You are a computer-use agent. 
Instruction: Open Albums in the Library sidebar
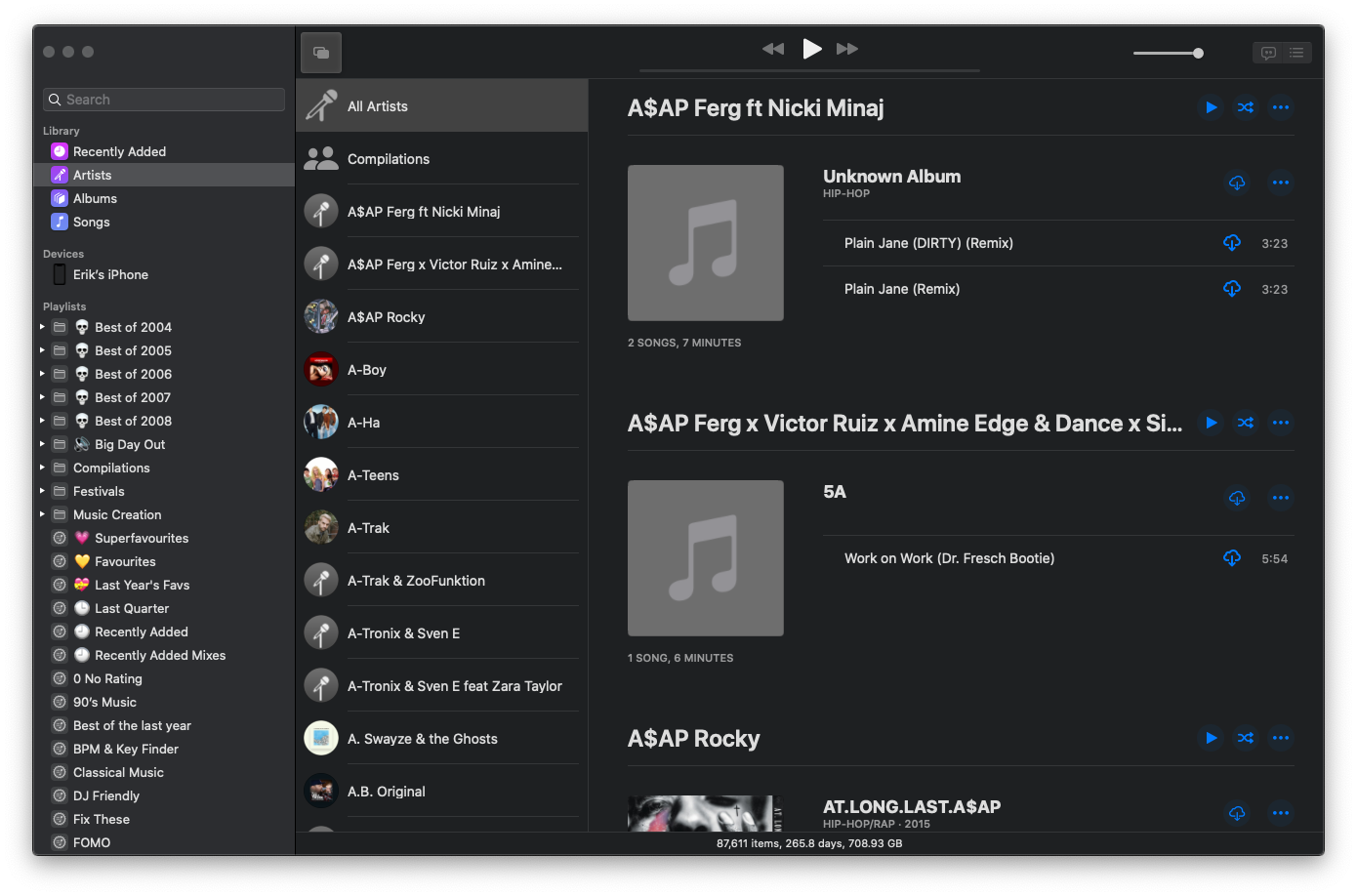pyautogui.click(x=164, y=198)
